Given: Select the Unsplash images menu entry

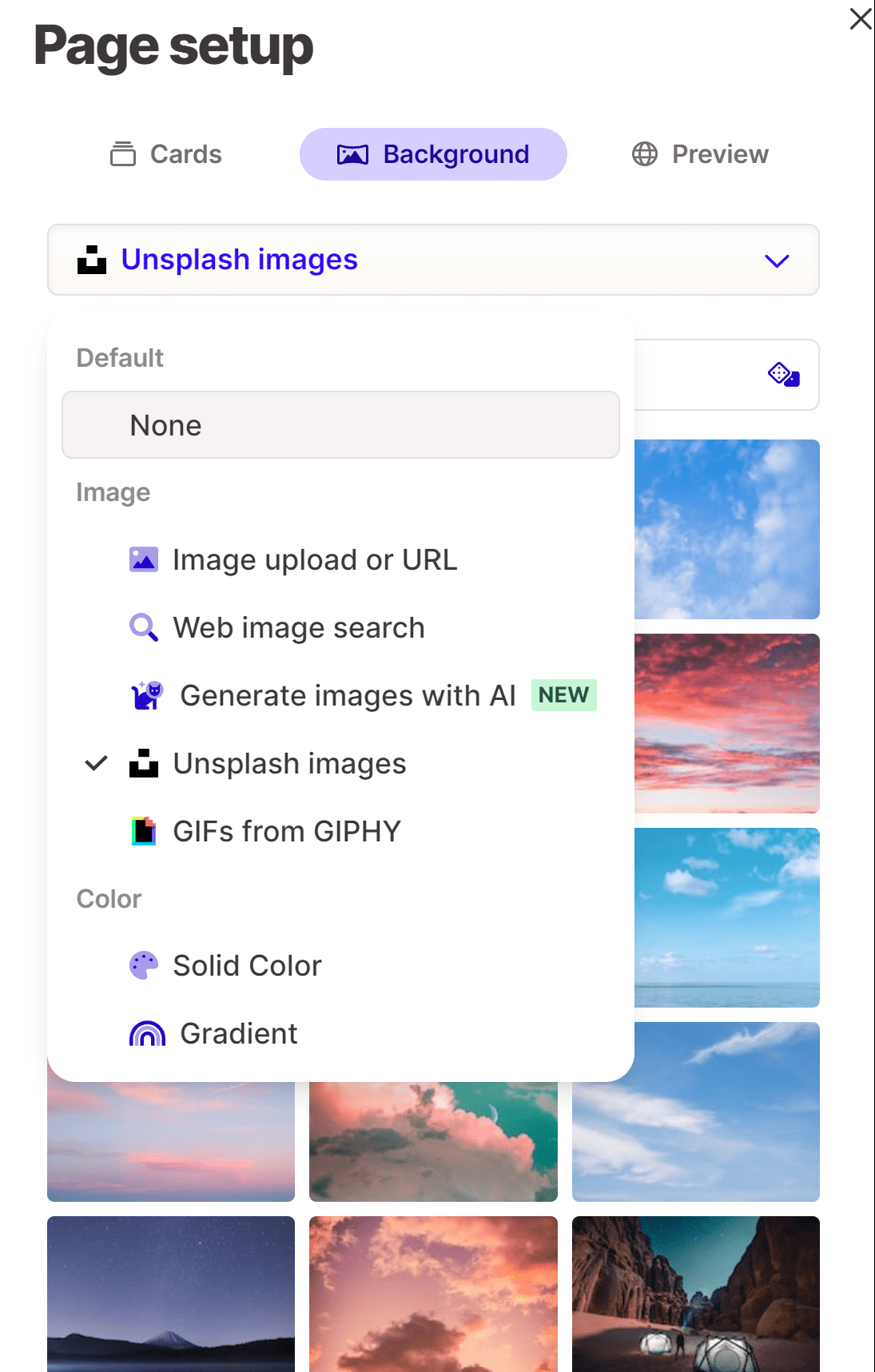Looking at the screenshot, I should click(340, 764).
